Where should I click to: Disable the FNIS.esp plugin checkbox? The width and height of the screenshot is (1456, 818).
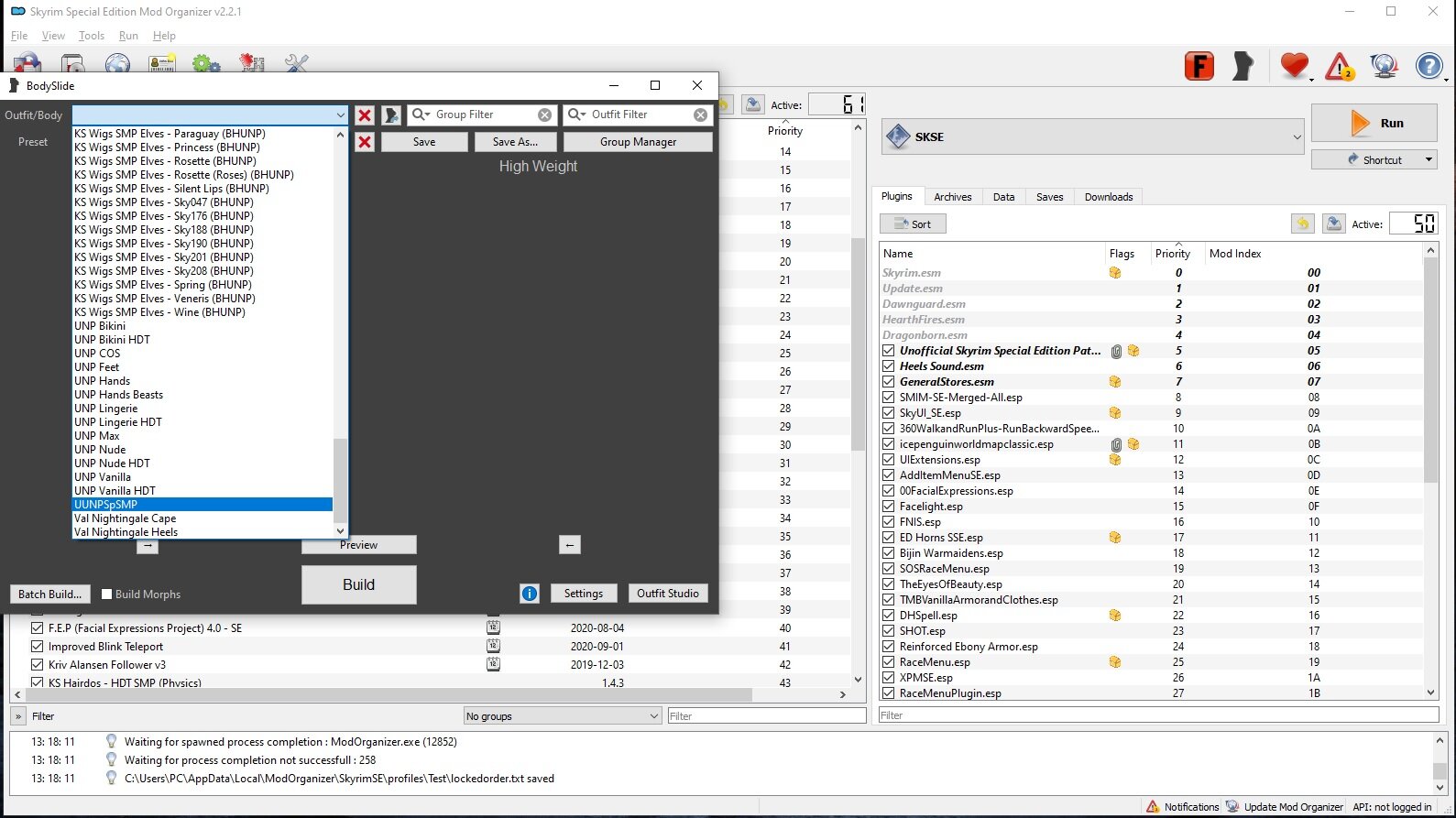coord(889,522)
